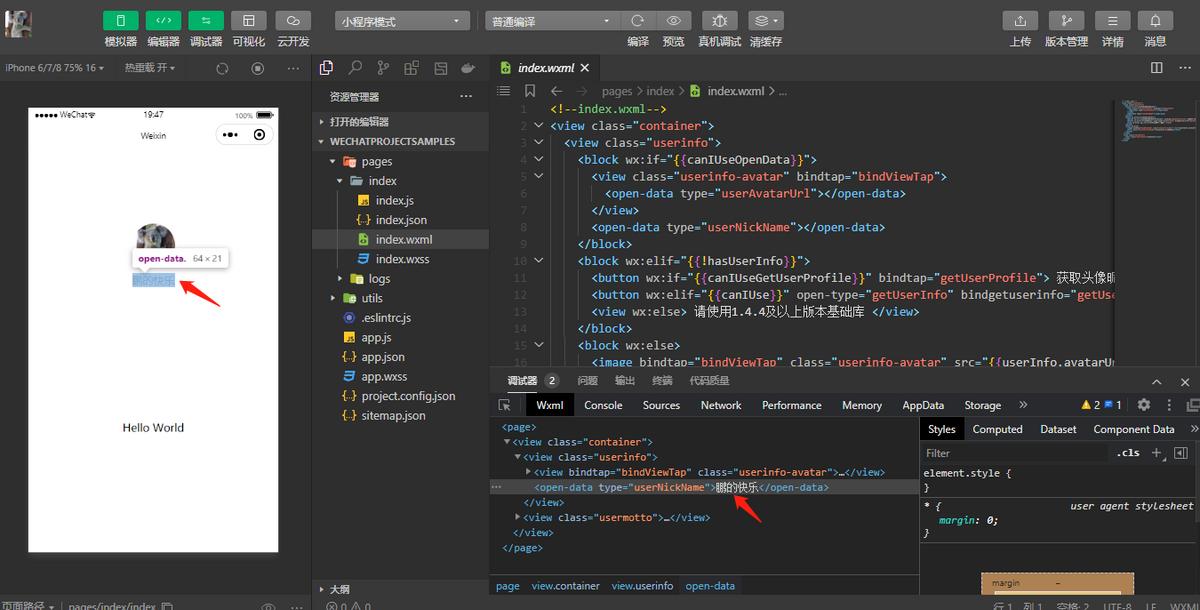
Task: Open the debugger settings gear
Action: pyautogui.click(x=1144, y=405)
